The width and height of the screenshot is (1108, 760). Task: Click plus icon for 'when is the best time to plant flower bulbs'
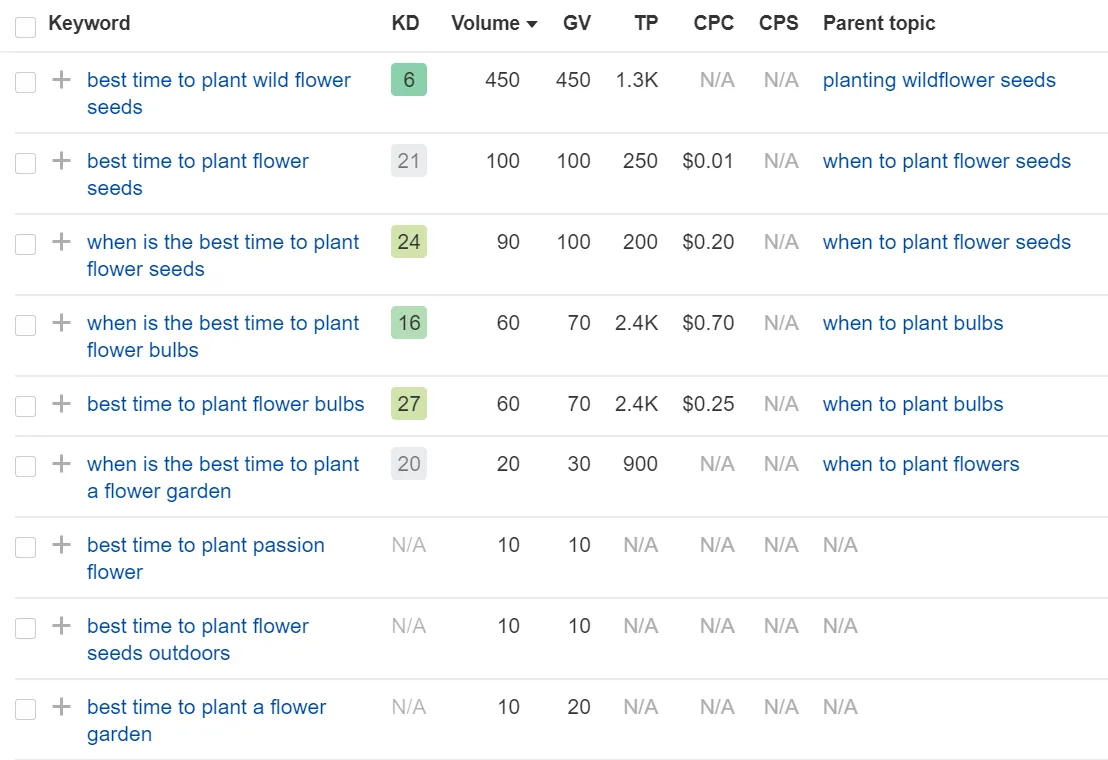(x=61, y=323)
